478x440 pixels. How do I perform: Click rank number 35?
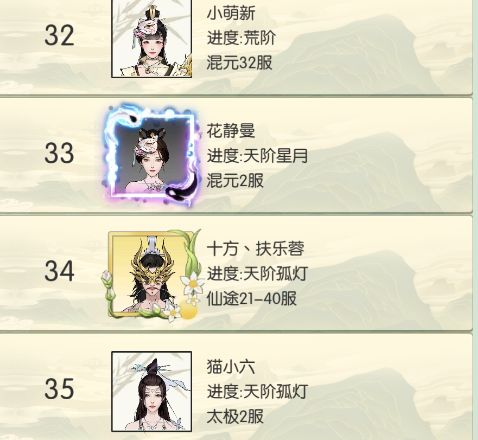pos(59,389)
